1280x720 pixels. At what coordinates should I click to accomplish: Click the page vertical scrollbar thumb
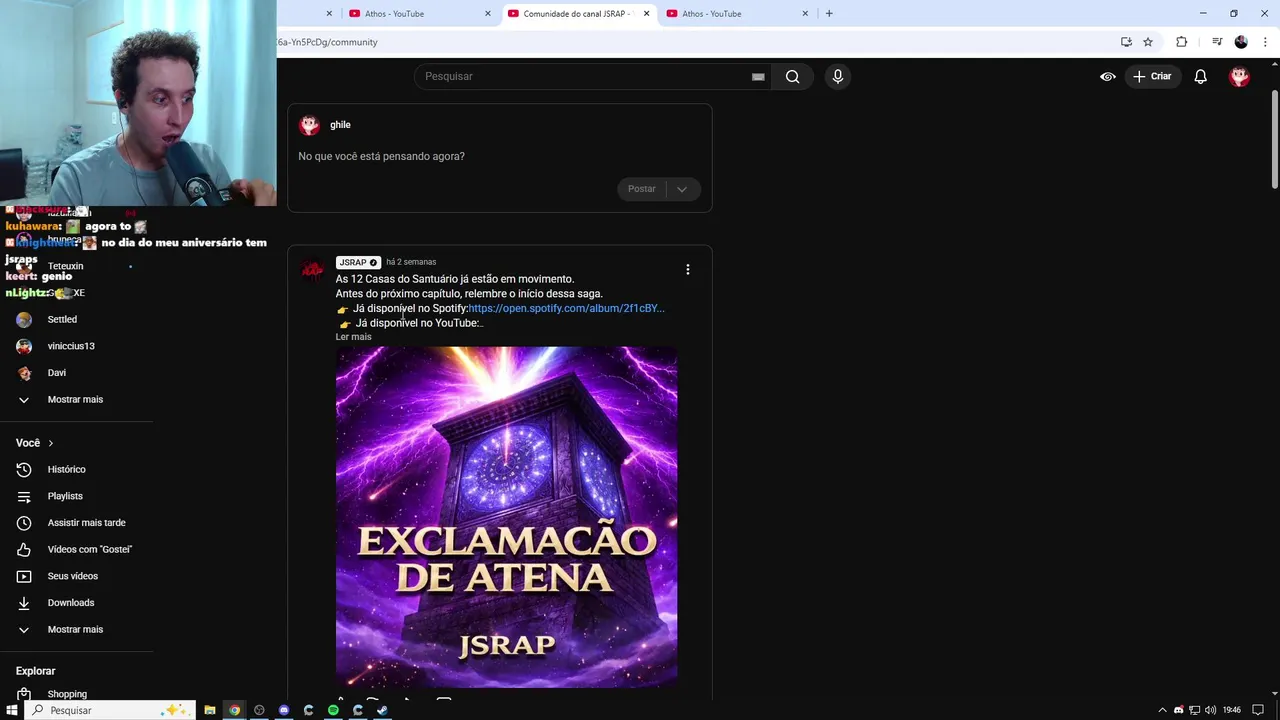[x=1275, y=138]
